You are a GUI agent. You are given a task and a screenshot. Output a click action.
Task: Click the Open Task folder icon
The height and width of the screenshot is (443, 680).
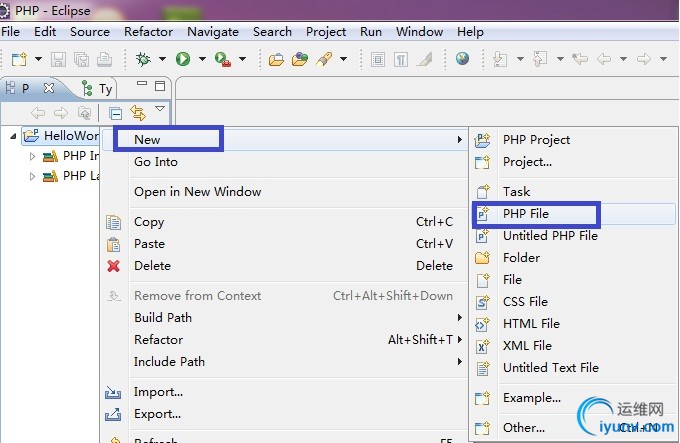click(x=300, y=59)
